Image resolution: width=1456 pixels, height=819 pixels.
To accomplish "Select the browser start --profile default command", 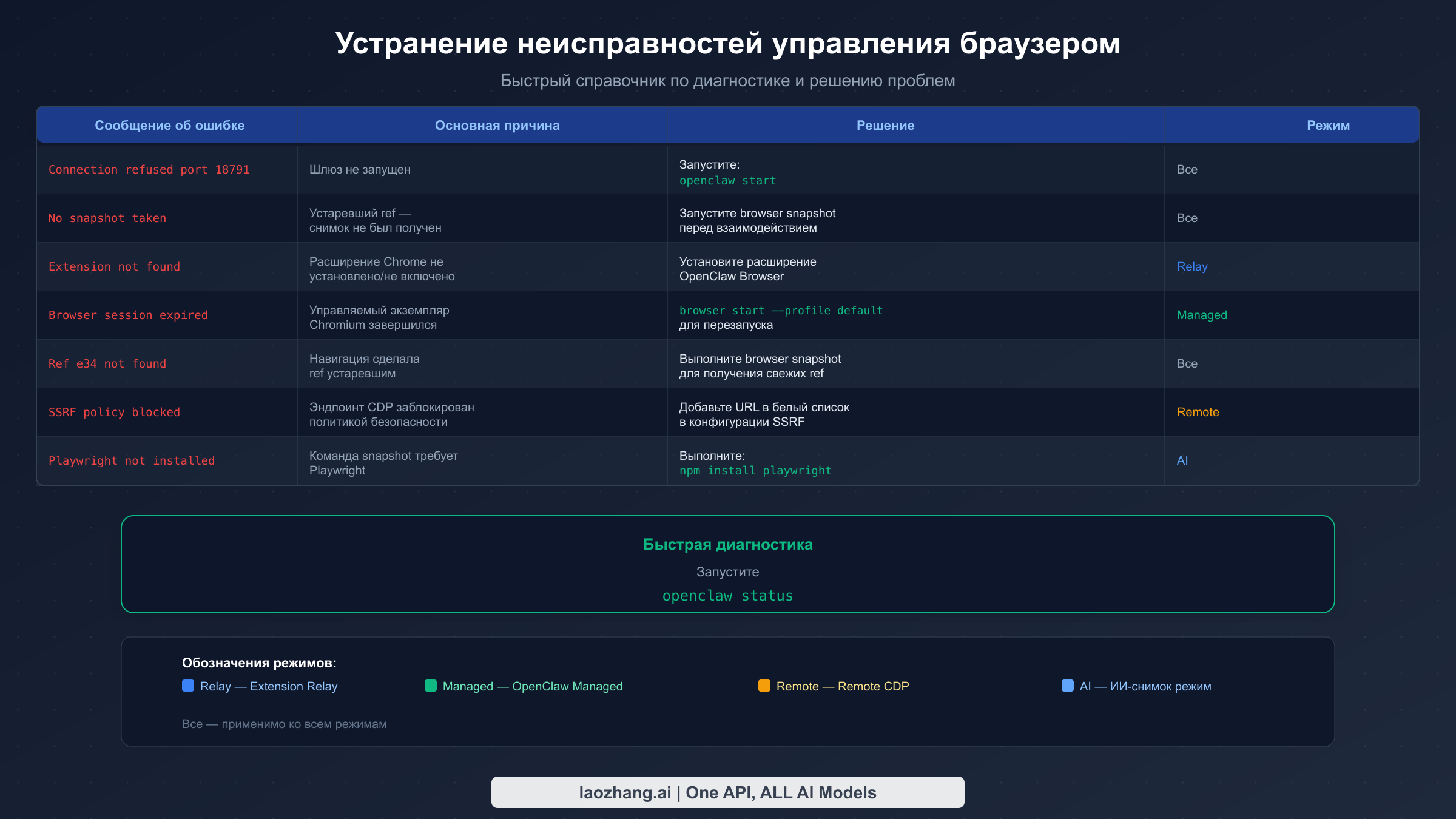I will (x=781, y=310).
